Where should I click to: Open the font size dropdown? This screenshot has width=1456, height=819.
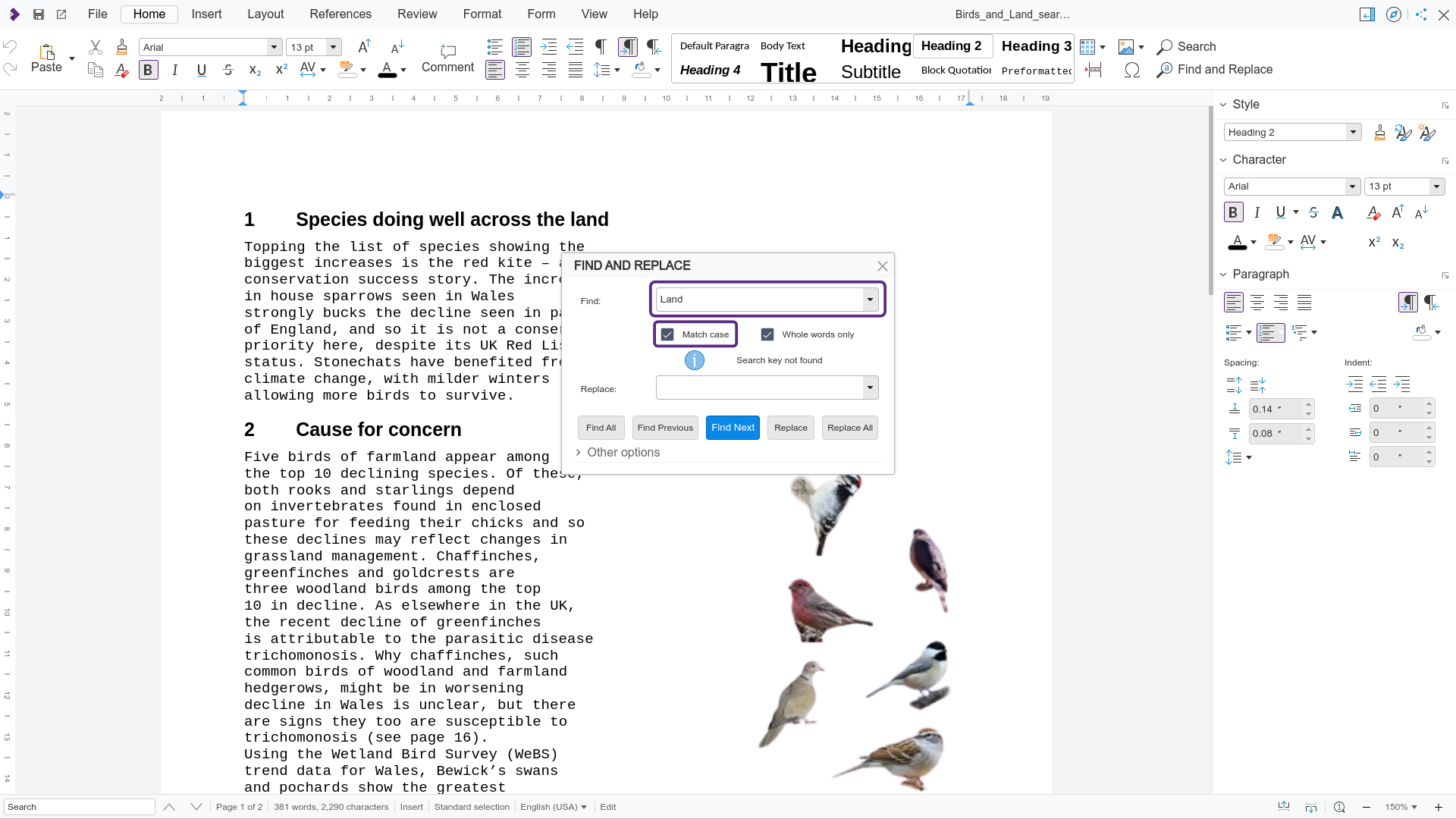332,47
